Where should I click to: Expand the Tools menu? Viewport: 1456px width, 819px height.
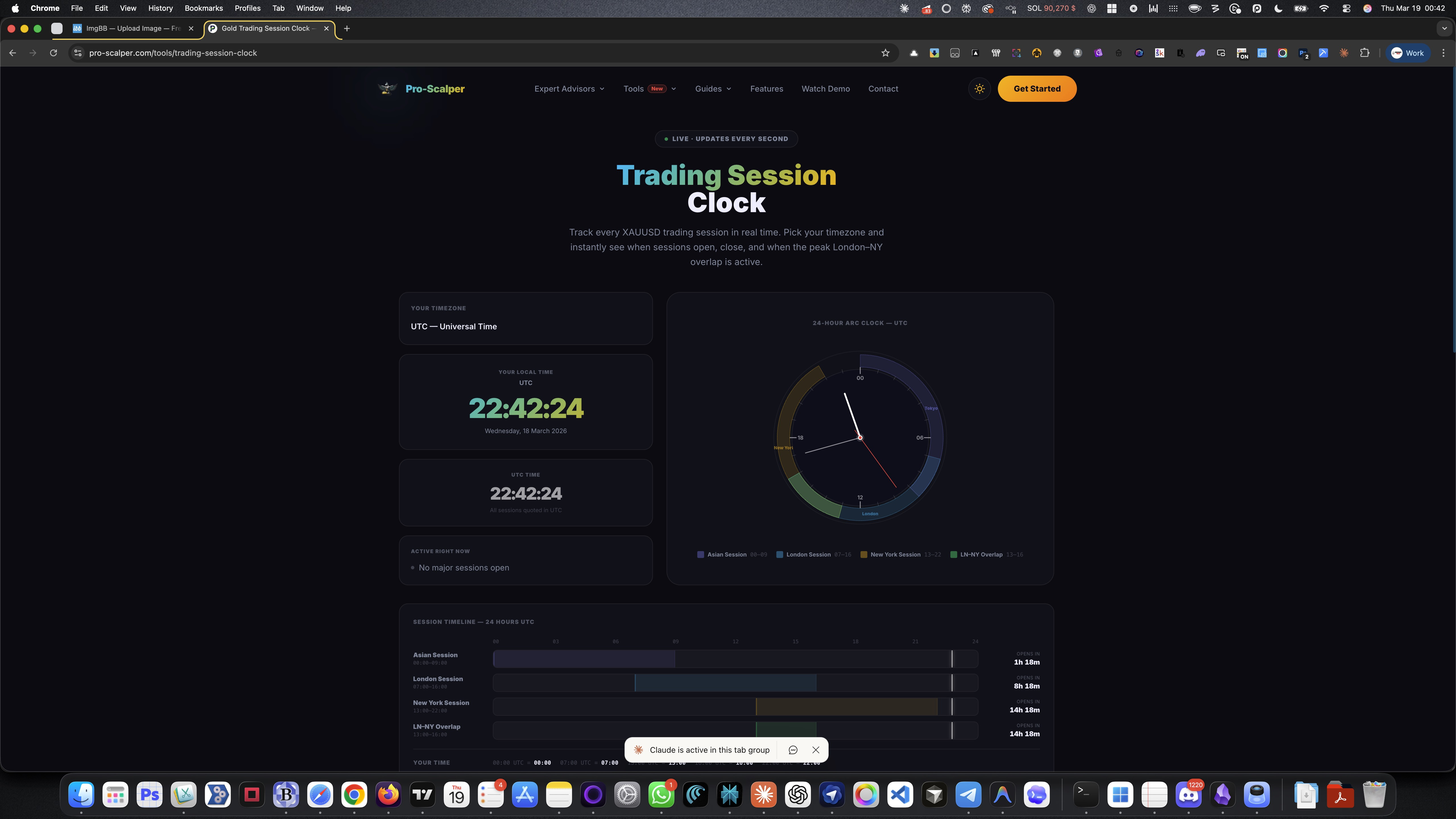coord(650,89)
